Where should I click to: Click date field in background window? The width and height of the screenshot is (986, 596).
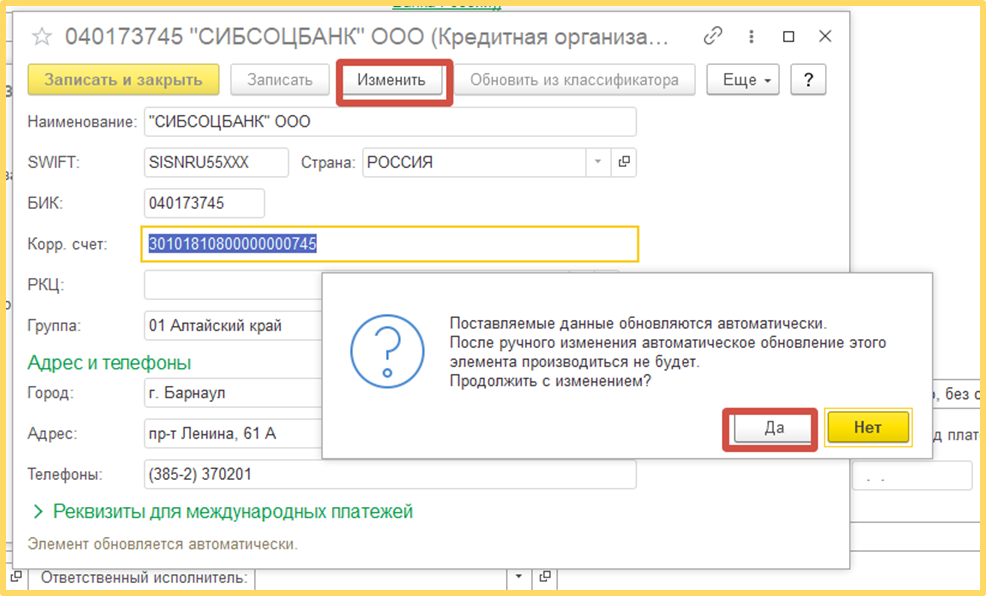pyautogui.click(x=912, y=476)
